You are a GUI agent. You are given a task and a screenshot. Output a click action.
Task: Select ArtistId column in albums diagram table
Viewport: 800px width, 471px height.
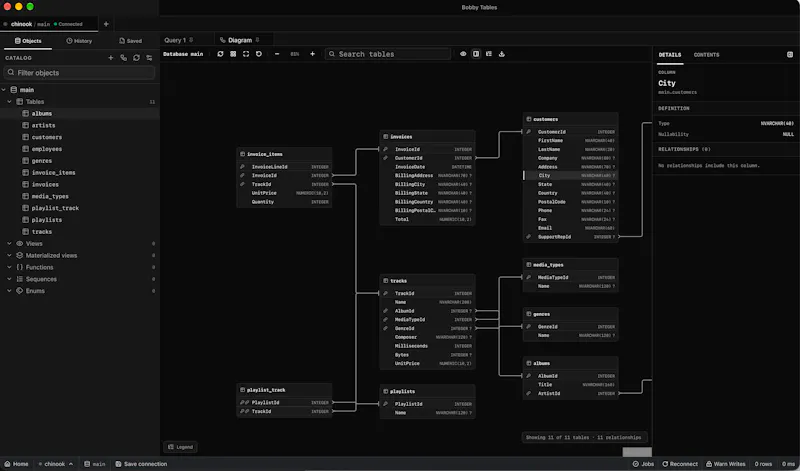point(570,393)
